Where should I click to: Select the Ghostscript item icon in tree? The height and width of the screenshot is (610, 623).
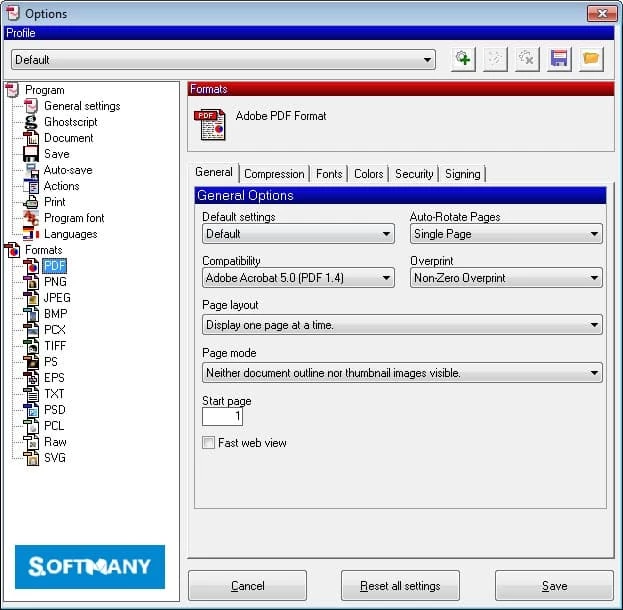coord(31,122)
